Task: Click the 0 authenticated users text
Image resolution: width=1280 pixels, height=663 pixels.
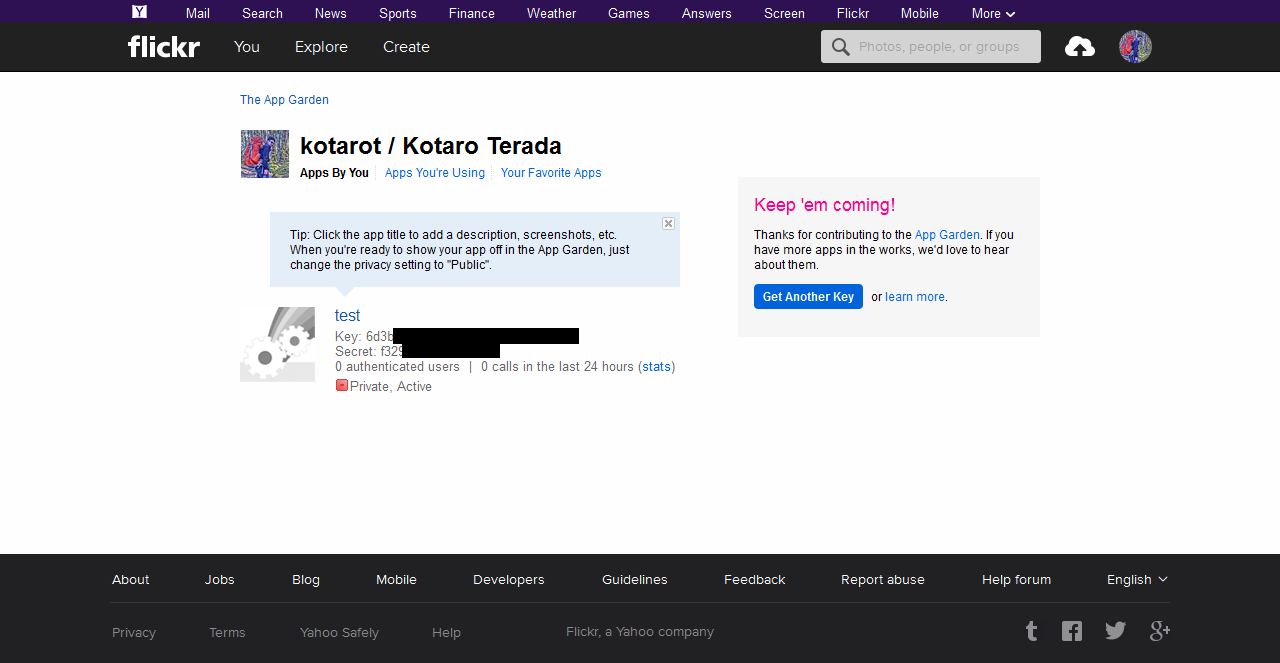Action: pyautogui.click(x=397, y=367)
